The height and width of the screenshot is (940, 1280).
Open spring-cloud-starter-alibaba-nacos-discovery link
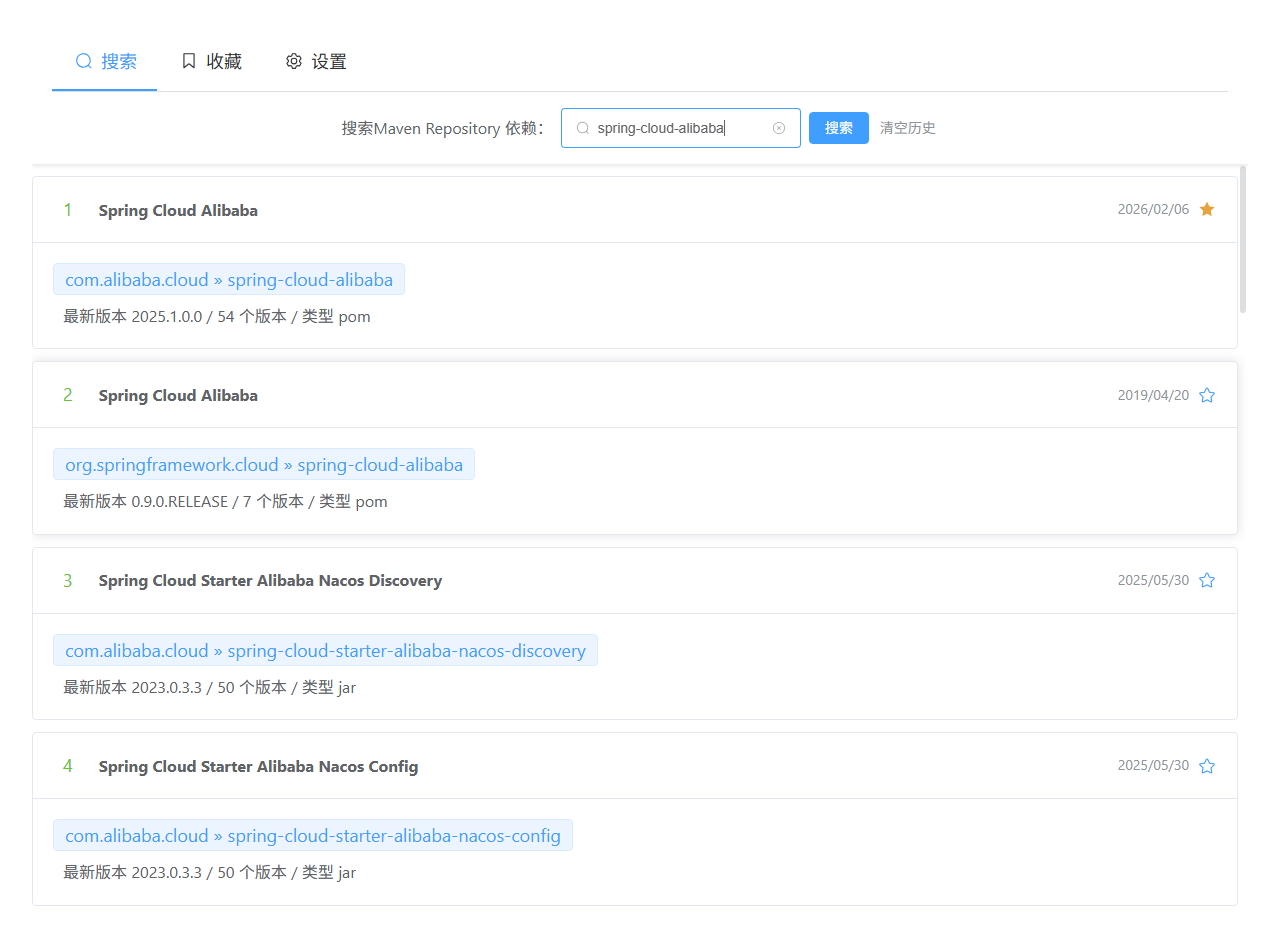(325, 650)
